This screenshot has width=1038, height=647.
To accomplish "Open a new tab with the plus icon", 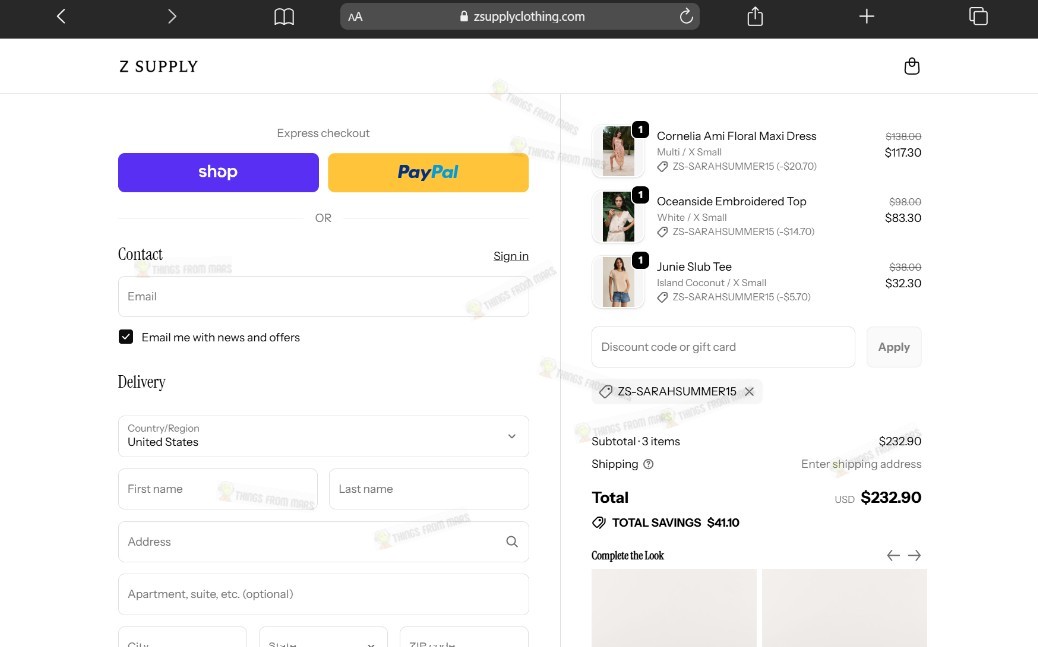I will [x=867, y=16].
